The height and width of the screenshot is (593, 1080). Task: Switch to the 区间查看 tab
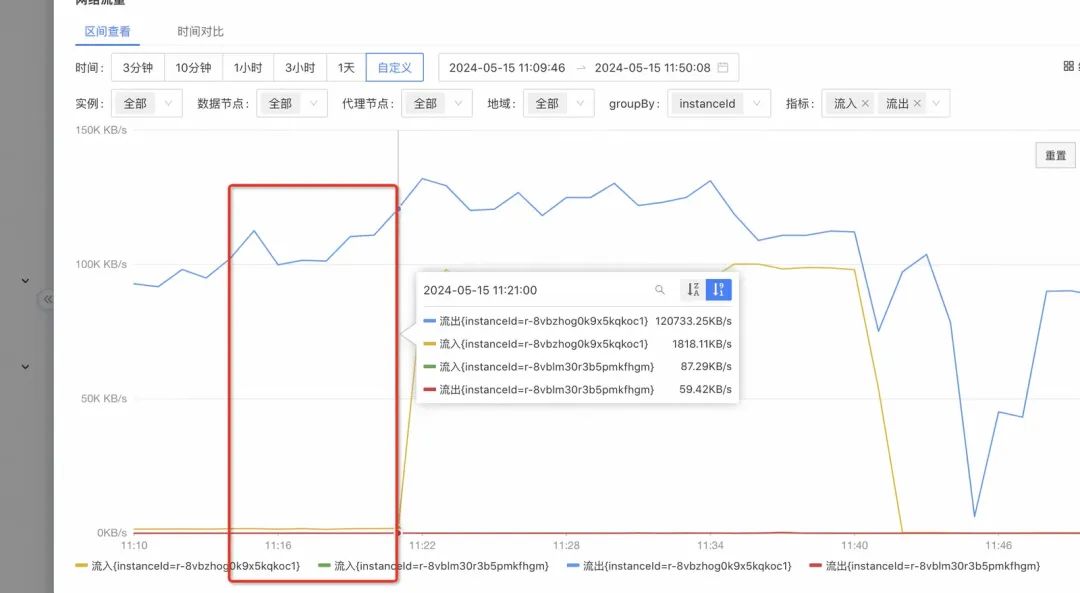point(107,32)
